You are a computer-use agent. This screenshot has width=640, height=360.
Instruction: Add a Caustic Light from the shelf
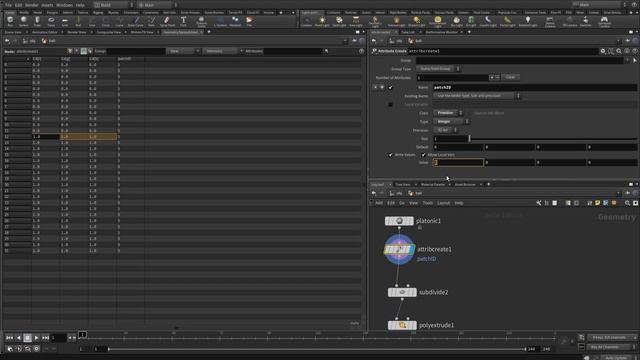pos(488,21)
